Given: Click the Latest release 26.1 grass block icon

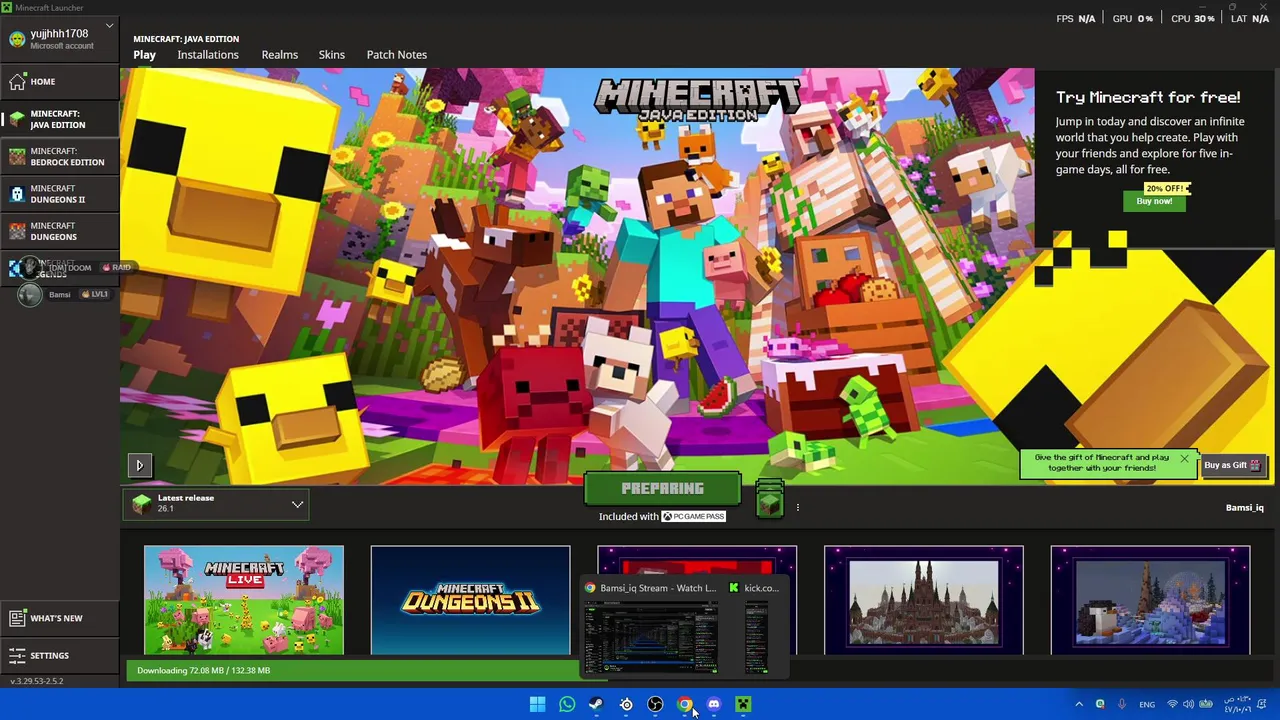Looking at the screenshot, I should pos(141,504).
